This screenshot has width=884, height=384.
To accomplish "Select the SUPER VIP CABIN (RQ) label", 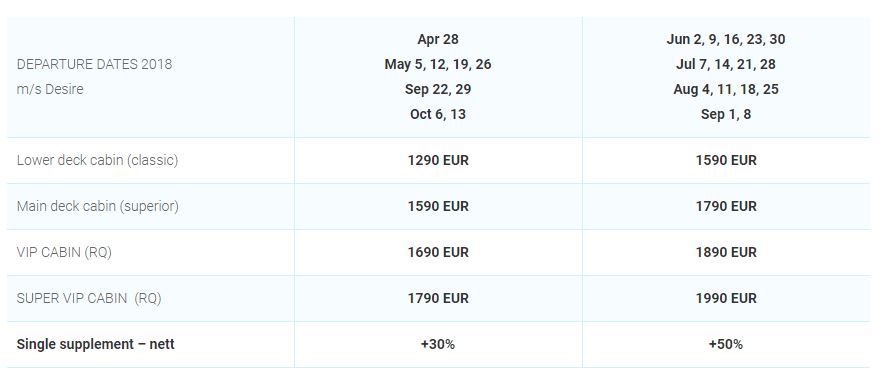I will pyautogui.click(x=89, y=298).
